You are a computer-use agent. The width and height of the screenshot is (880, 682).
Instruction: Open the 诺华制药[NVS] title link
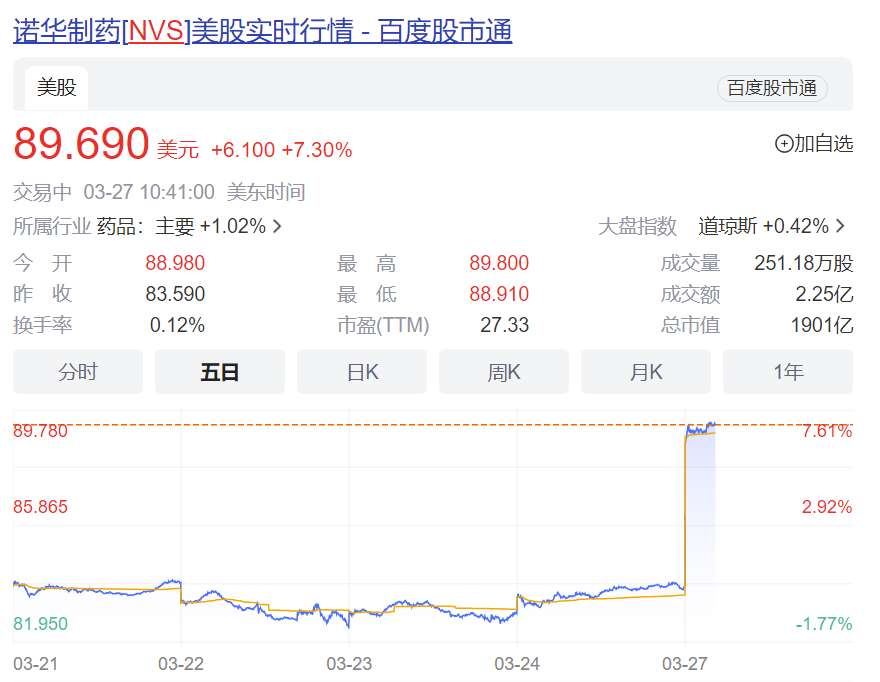point(262,31)
